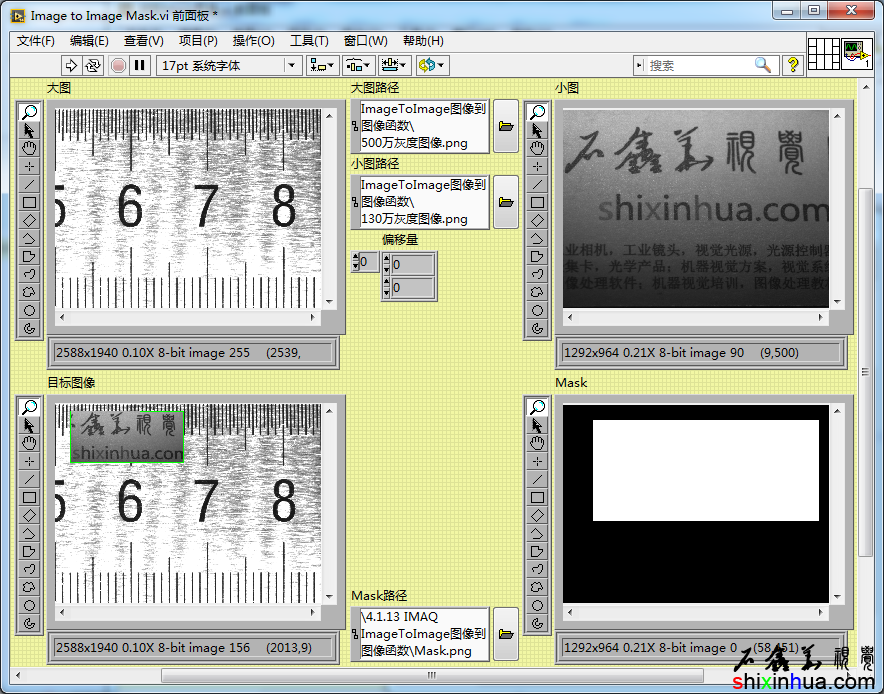Open the Distribute Objects dropdown

tap(357, 65)
